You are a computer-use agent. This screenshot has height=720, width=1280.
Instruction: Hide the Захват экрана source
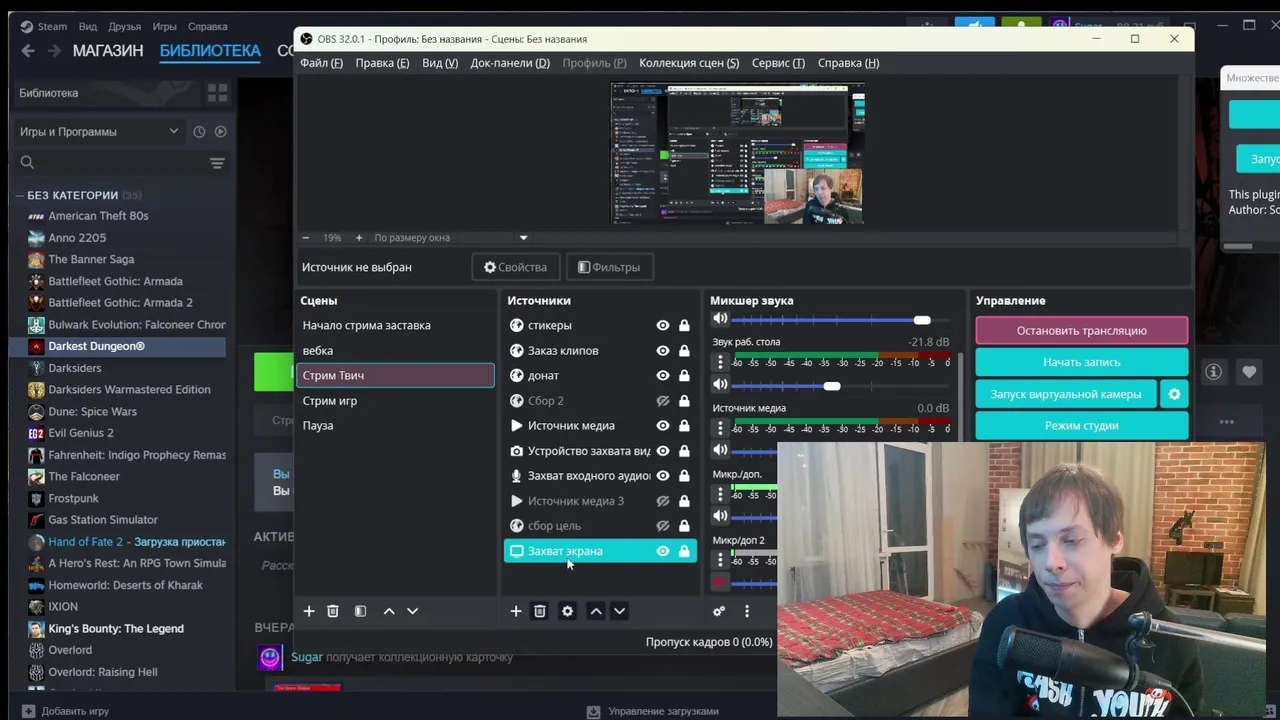(x=662, y=551)
